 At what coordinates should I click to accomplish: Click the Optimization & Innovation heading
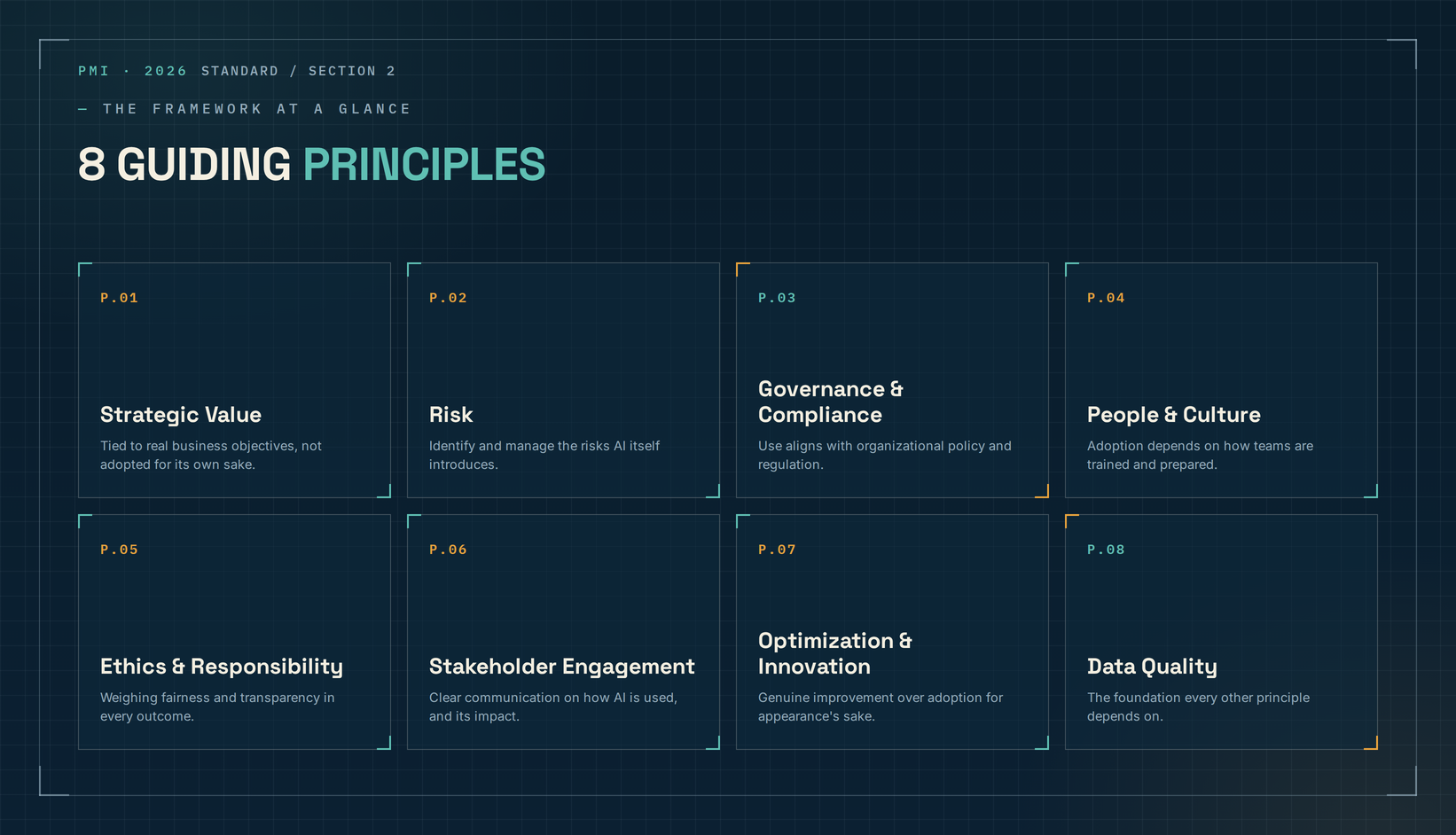tap(835, 653)
